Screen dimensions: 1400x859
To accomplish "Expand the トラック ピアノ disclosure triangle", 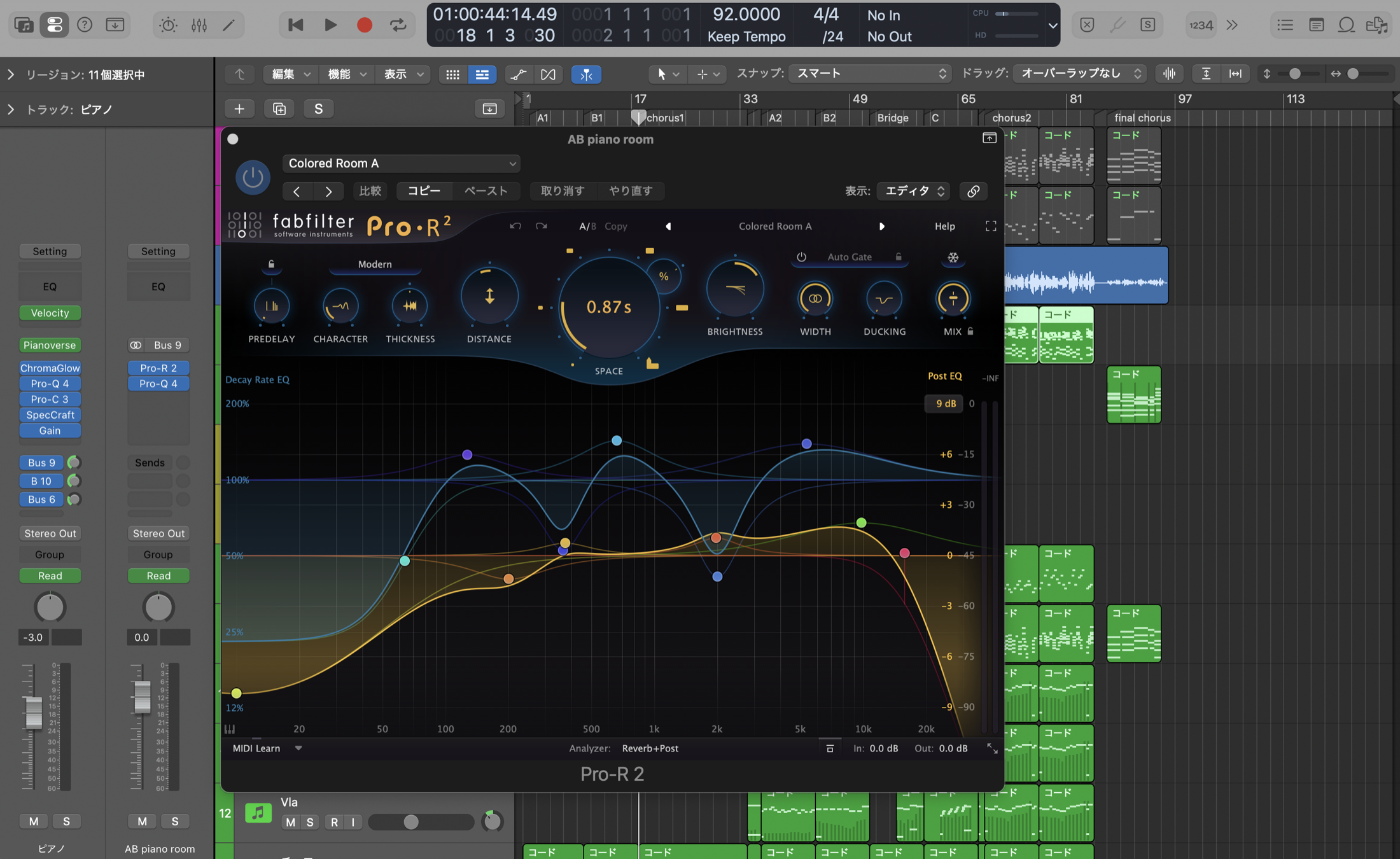I will pyautogui.click(x=11, y=109).
